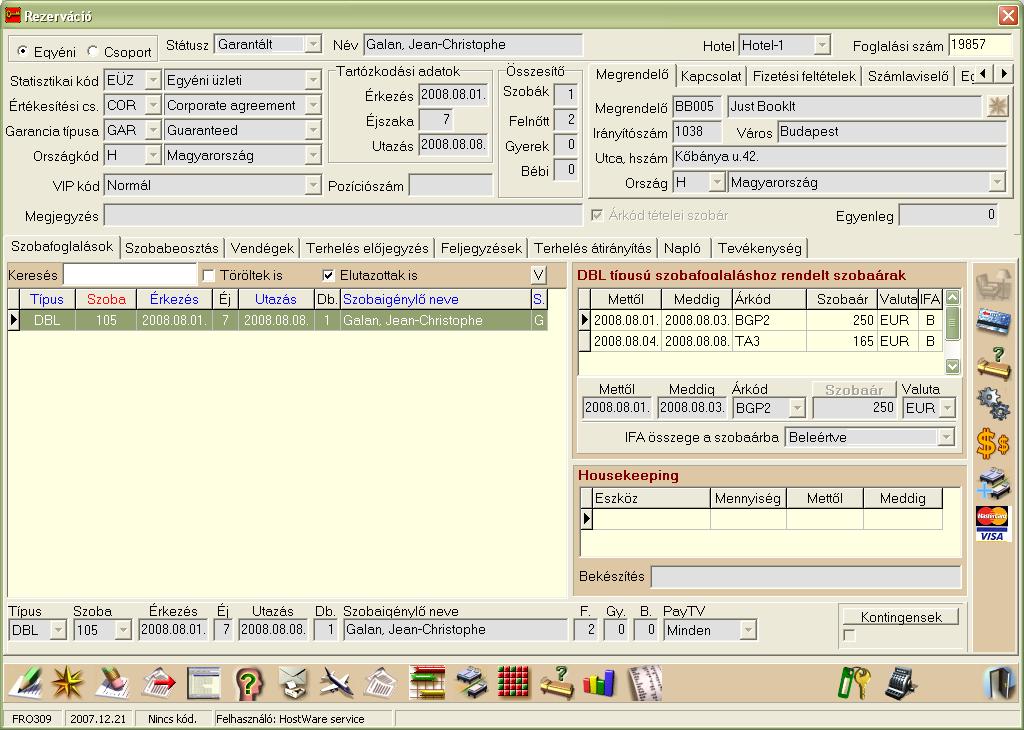This screenshot has width=1024, height=730.
Task: Open the Hotel-1 dropdown
Action: click(822, 45)
